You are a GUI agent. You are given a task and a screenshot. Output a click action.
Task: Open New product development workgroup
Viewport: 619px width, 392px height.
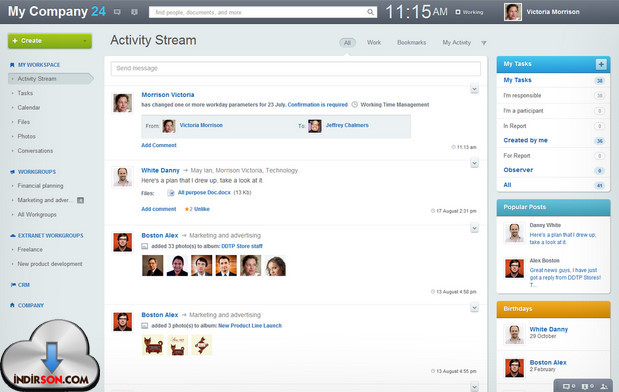pos(50,264)
